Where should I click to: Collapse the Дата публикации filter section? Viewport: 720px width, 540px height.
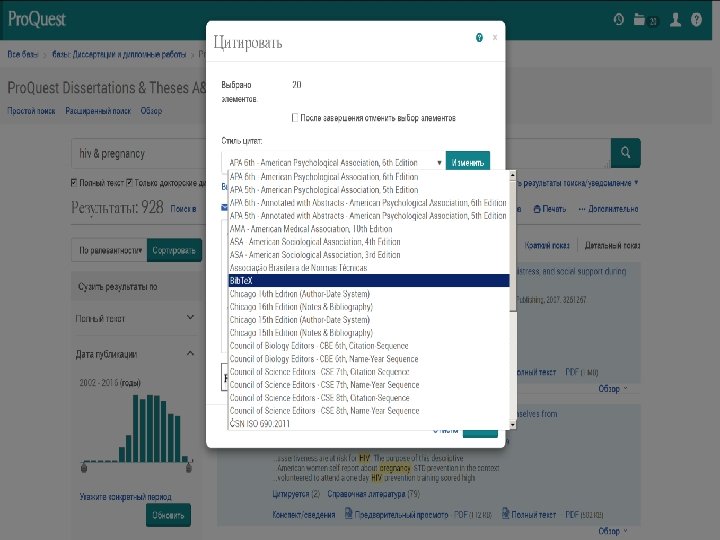(x=191, y=353)
